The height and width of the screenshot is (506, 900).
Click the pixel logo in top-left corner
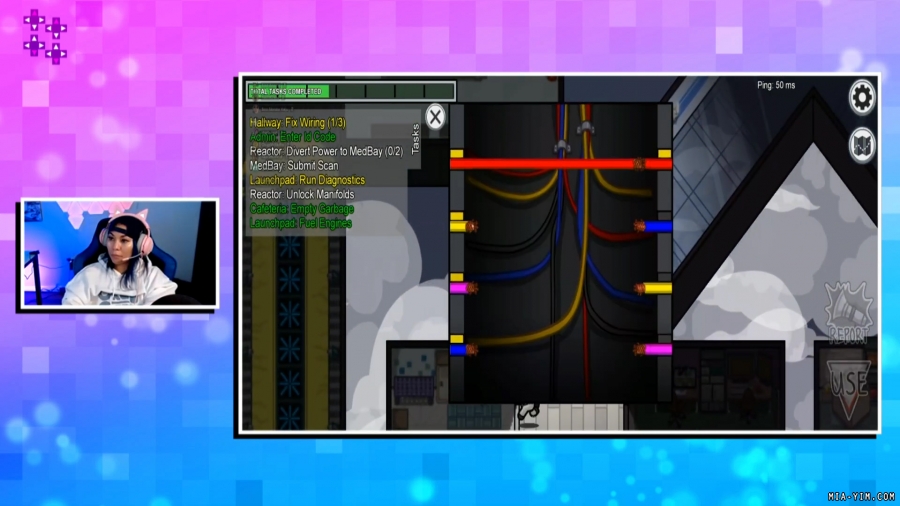[x=45, y=36]
